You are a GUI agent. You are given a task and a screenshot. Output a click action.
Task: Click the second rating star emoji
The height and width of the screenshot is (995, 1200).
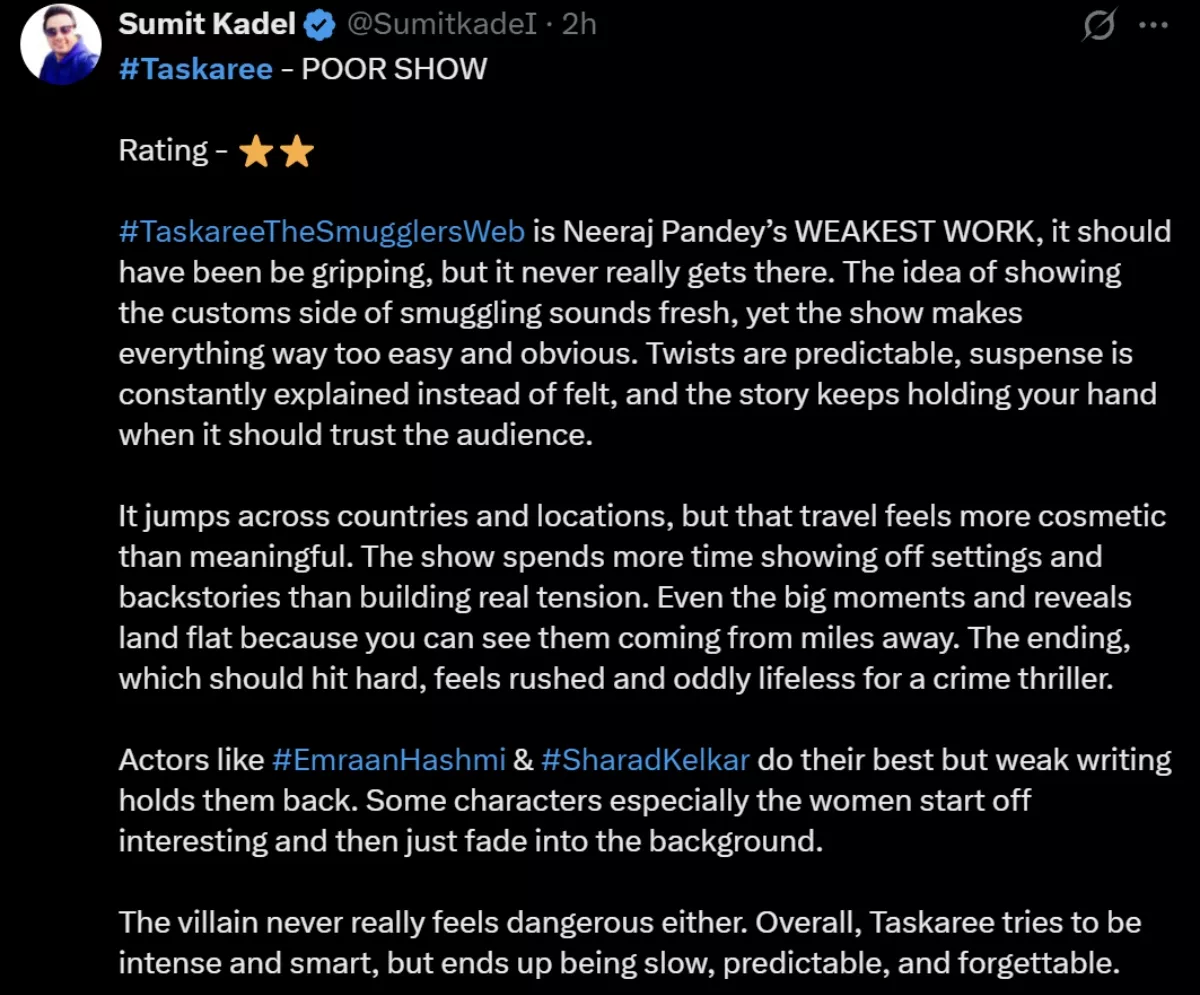pos(297,152)
